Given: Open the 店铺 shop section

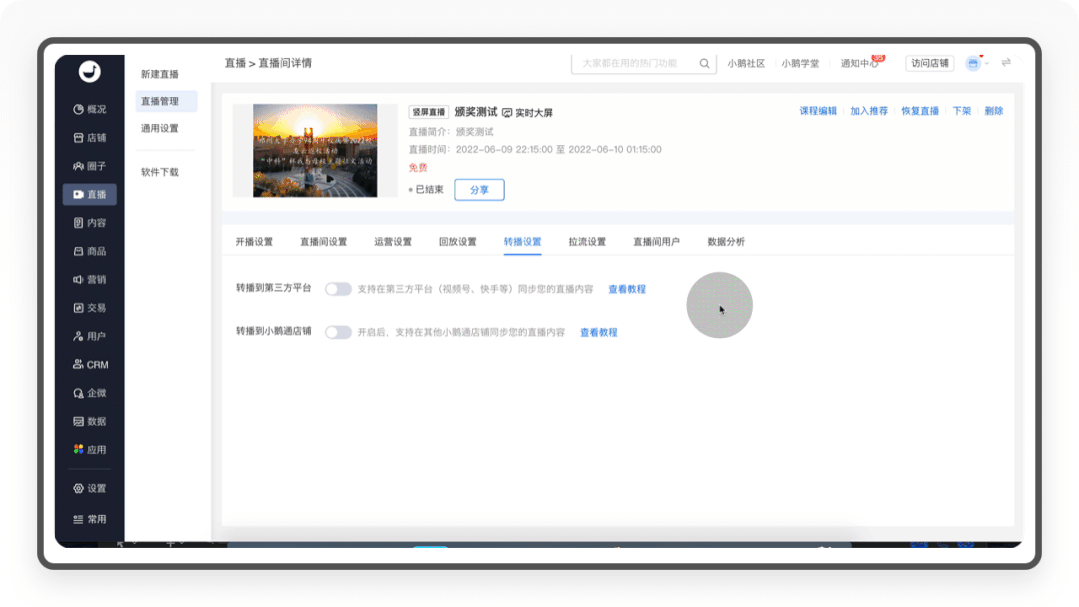Looking at the screenshot, I should pos(89,138).
